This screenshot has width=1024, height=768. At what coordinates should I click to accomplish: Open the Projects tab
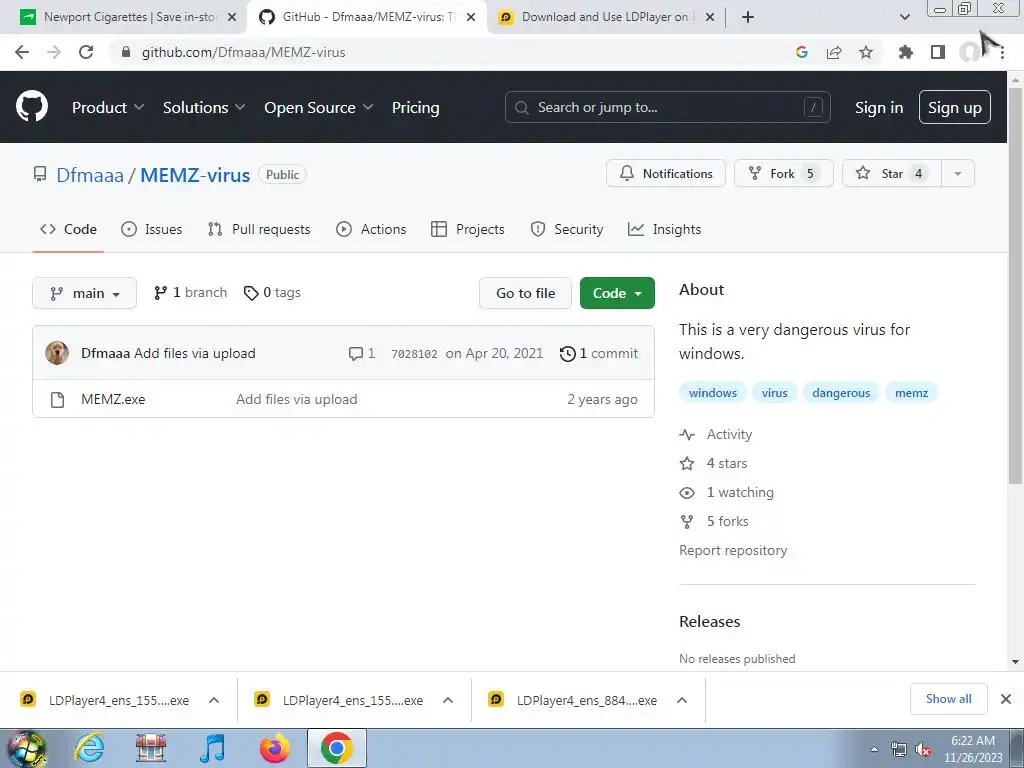click(468, 229)
